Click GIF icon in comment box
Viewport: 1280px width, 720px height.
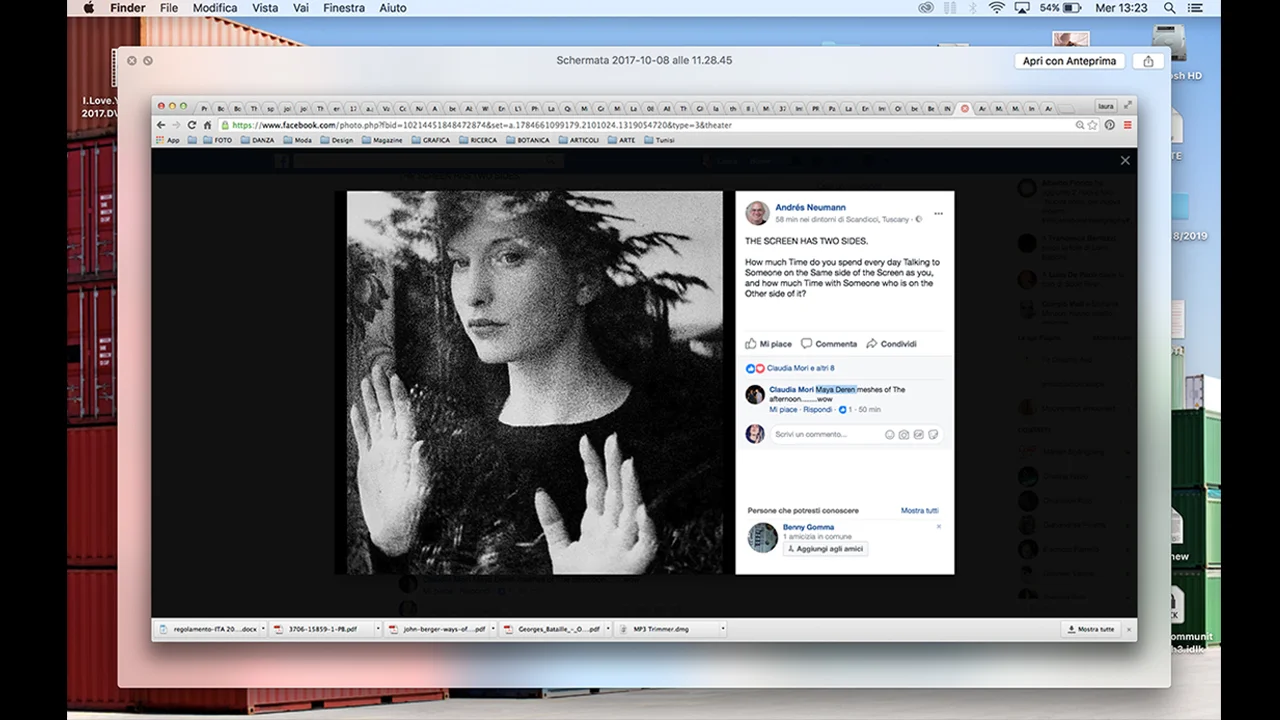[918, 435]
